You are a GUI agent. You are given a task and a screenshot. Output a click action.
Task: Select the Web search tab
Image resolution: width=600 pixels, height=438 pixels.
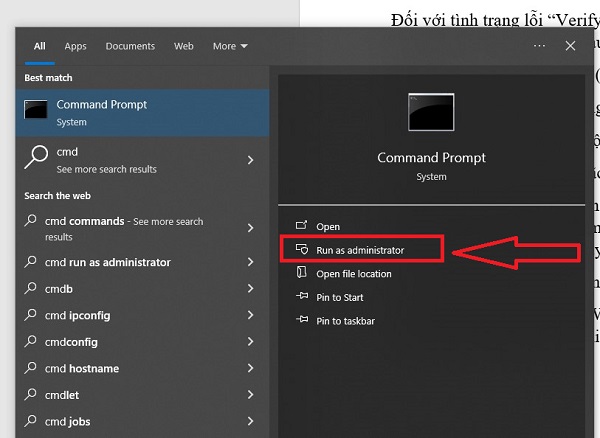pyautogui.click(x=184, y=46)
